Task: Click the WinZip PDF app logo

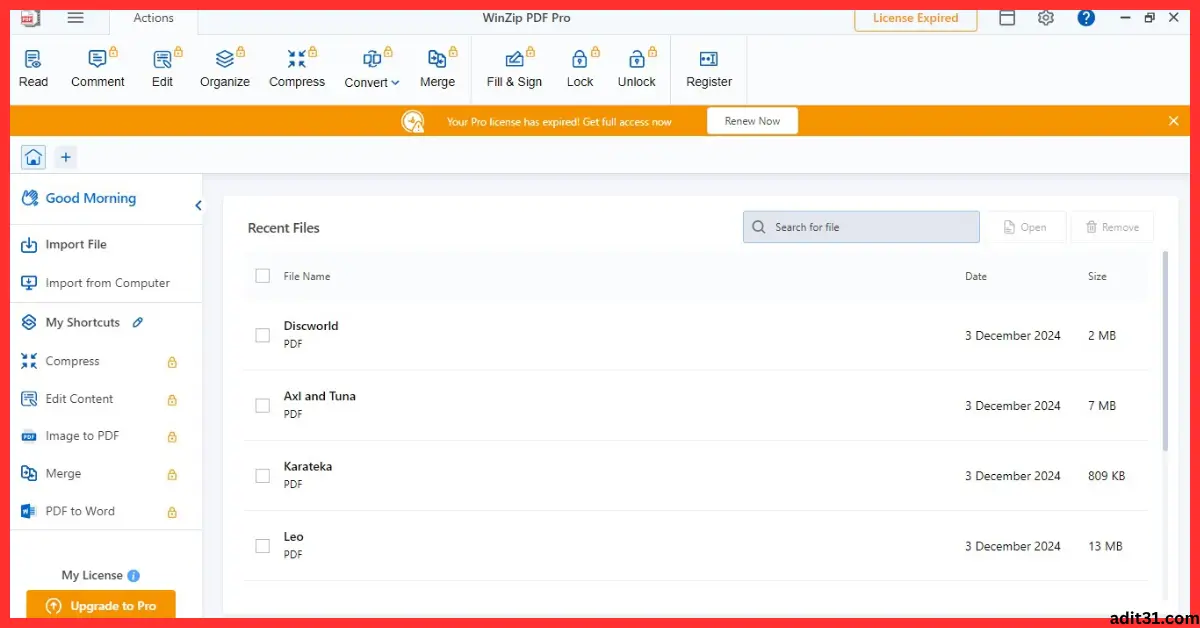Action: [31, 17]
